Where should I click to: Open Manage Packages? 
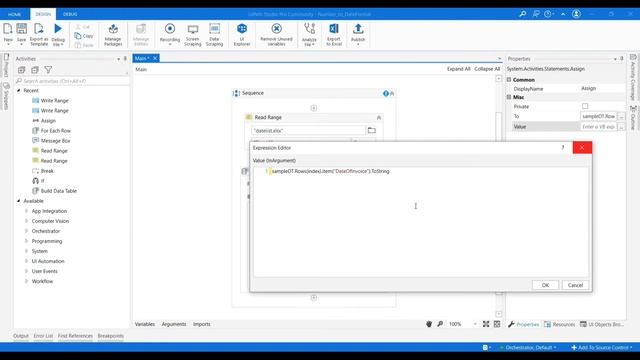tap(113, 34)
